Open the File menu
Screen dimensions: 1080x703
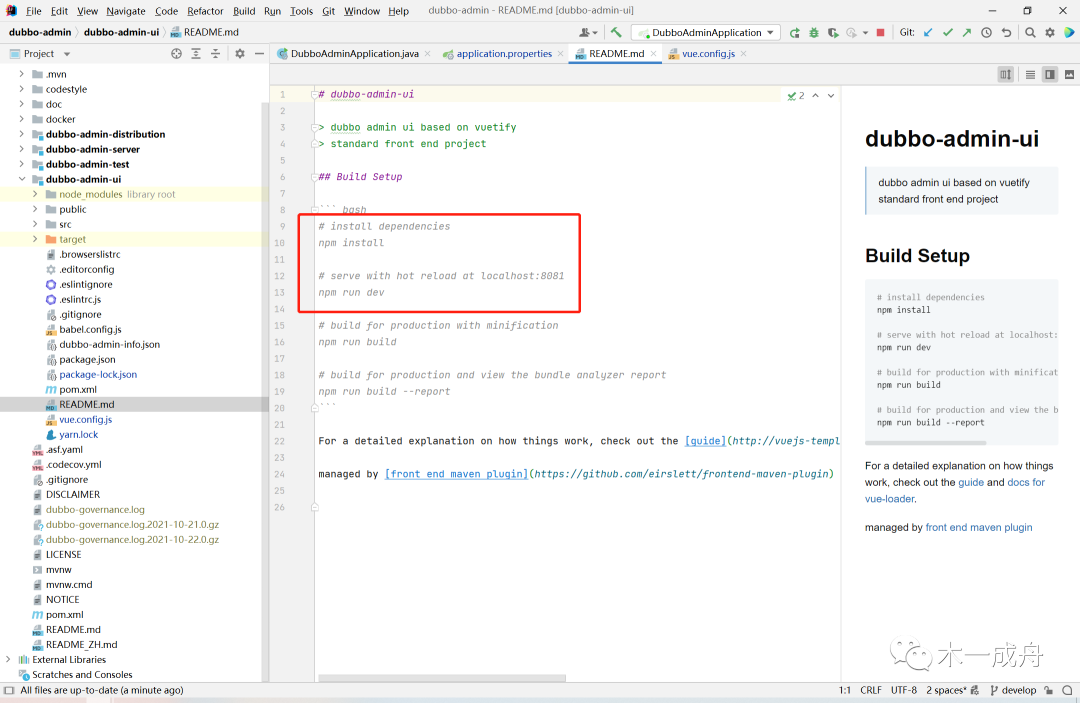(34, 10)
